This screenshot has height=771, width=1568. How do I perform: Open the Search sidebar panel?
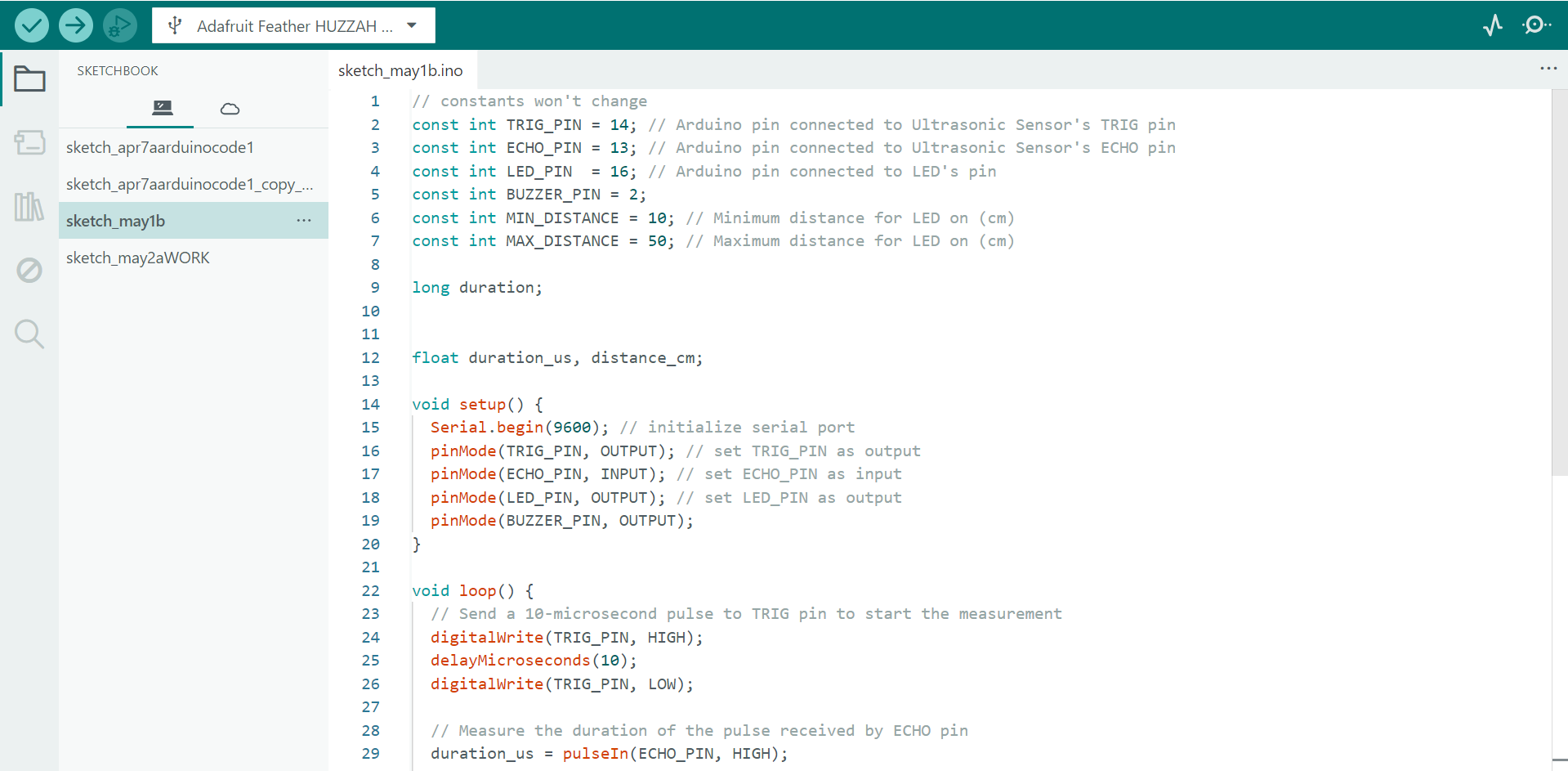tap(29, 334)
